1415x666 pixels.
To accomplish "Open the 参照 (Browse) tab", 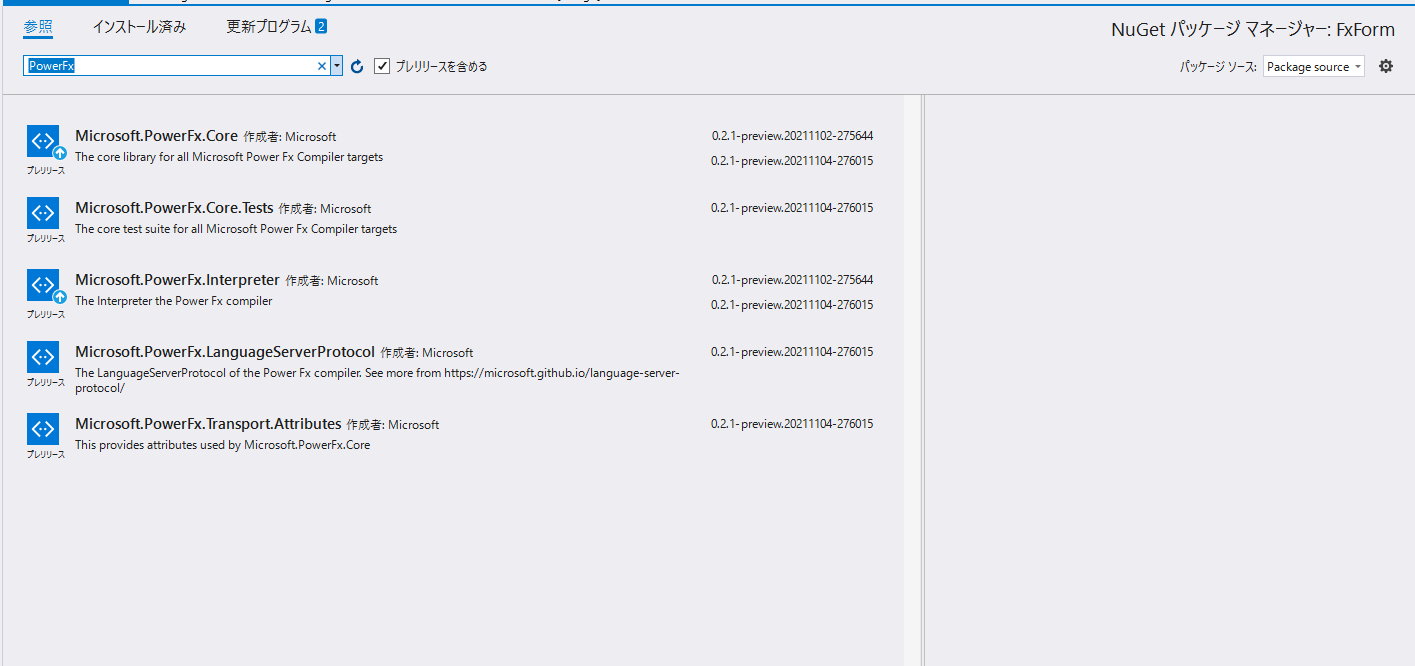I will 38,27.
